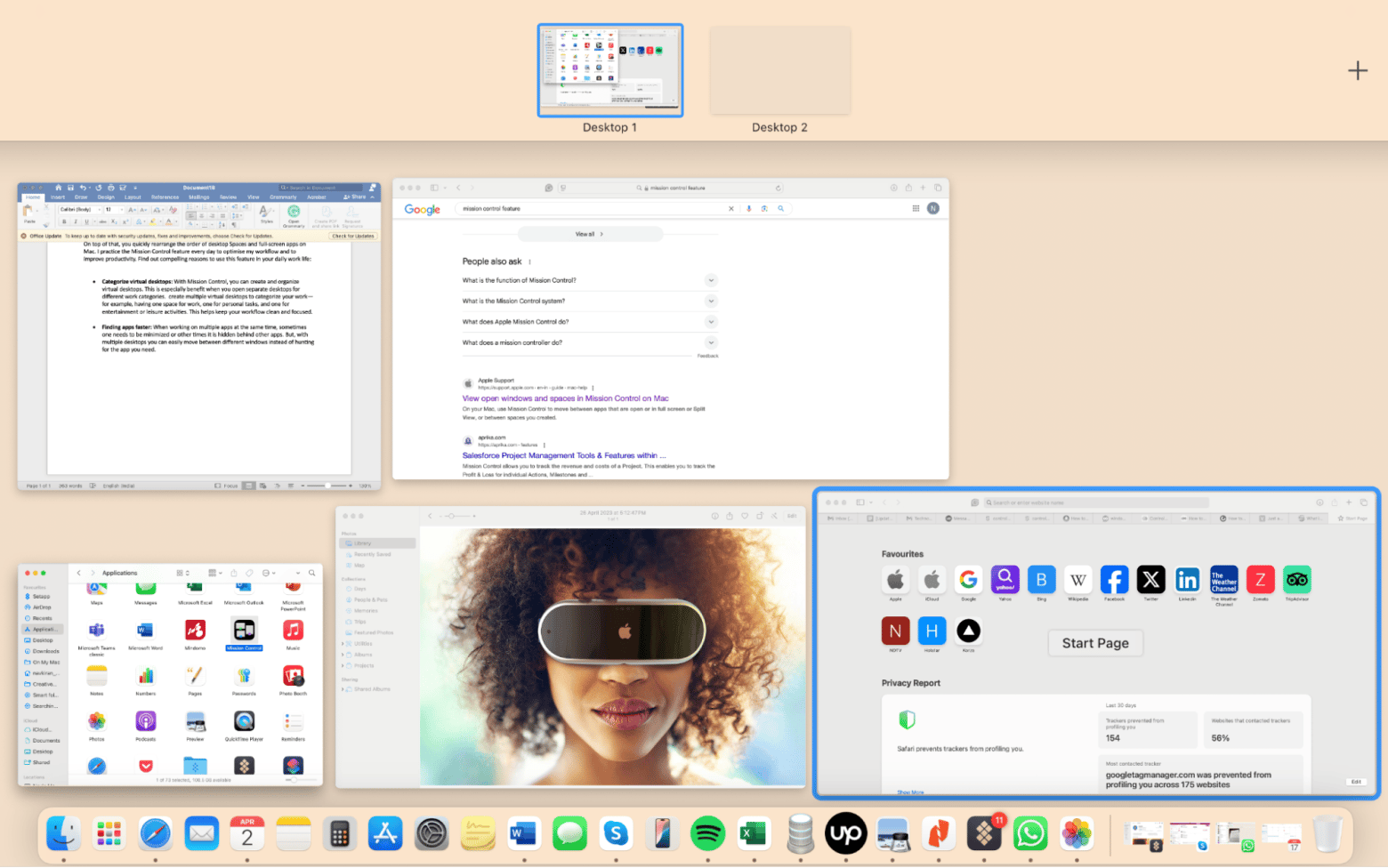
Task: Select the TripAdvisor favourite icon
Action: click(1296, 580)
